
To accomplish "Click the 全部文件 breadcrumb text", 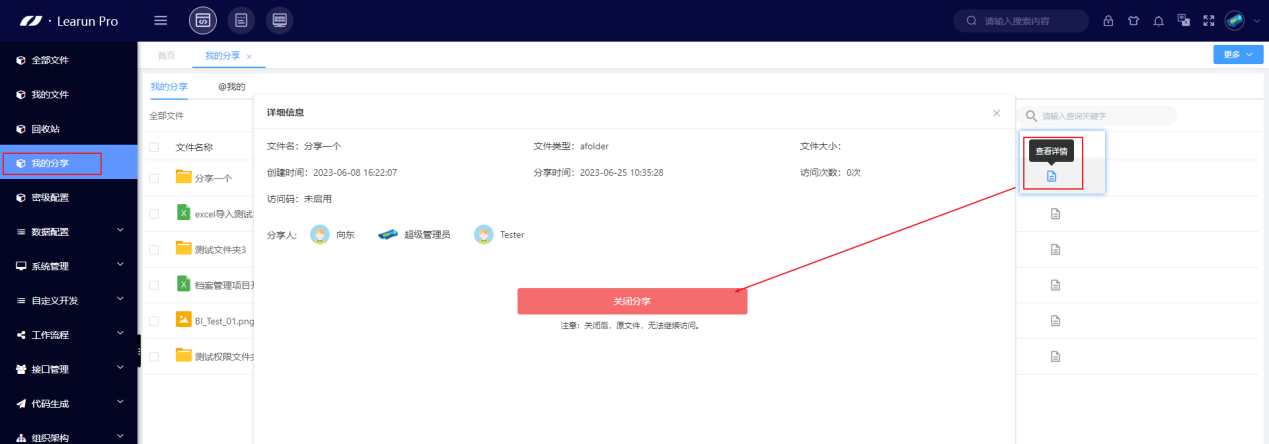I will (x=167, y=116).
